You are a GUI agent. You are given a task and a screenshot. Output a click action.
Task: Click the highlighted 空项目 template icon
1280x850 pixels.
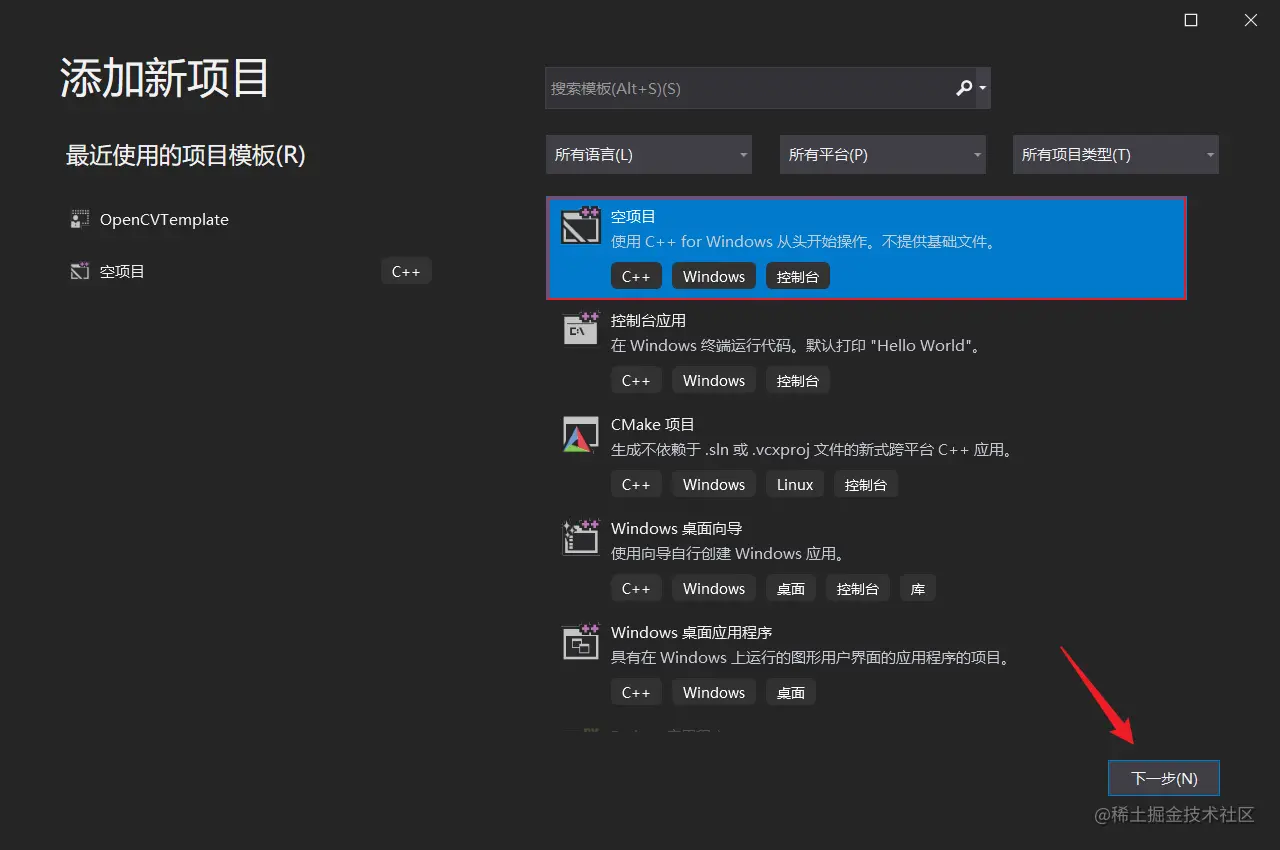(581, 226)
